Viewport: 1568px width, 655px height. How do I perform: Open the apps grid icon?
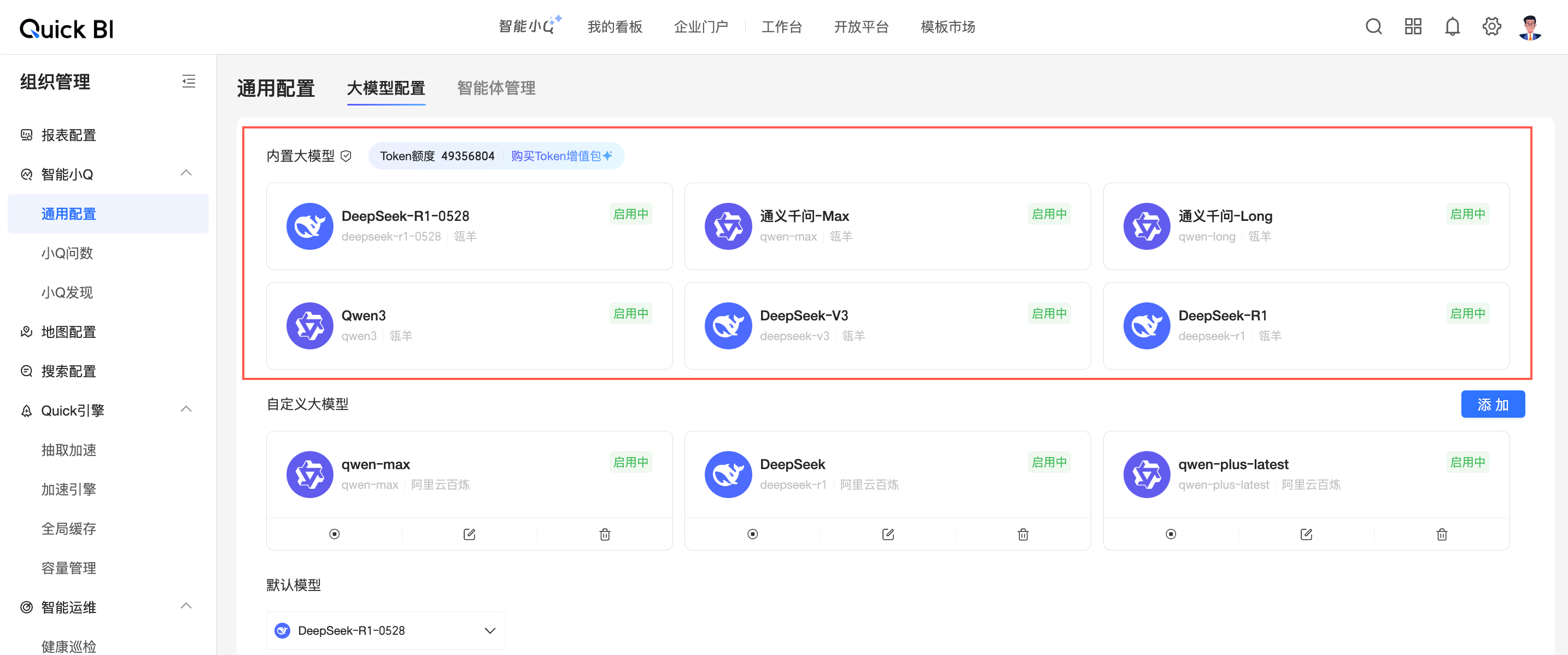click(x=1413, y=26)
